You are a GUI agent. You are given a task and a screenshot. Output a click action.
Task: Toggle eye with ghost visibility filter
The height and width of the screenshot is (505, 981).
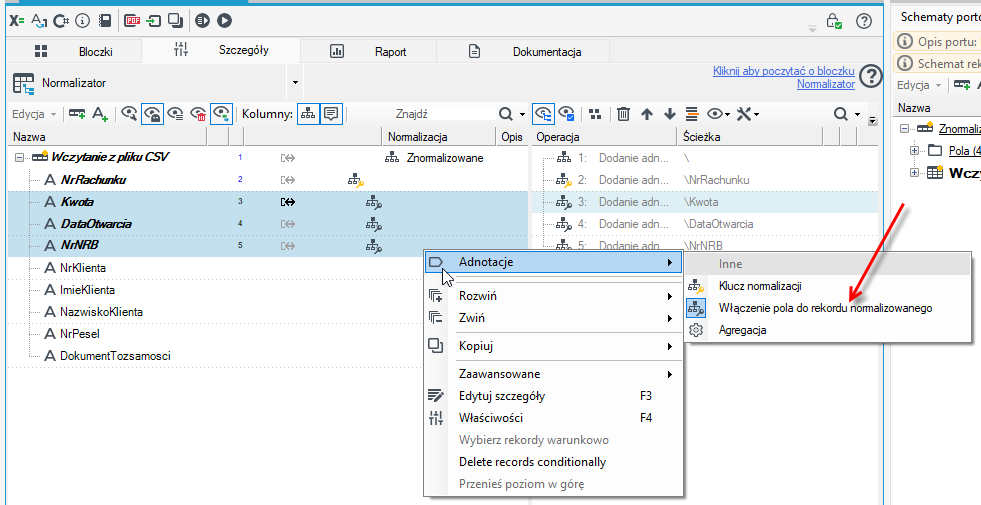(153, 114)
